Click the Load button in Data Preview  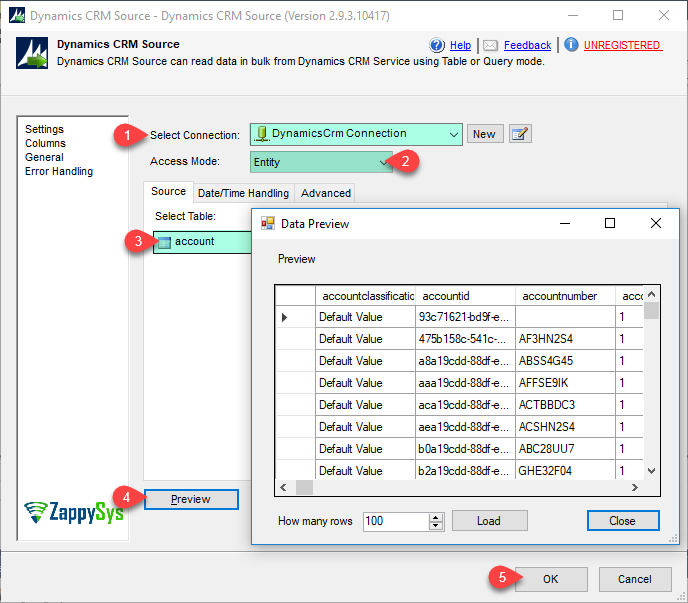click(489, 521)
